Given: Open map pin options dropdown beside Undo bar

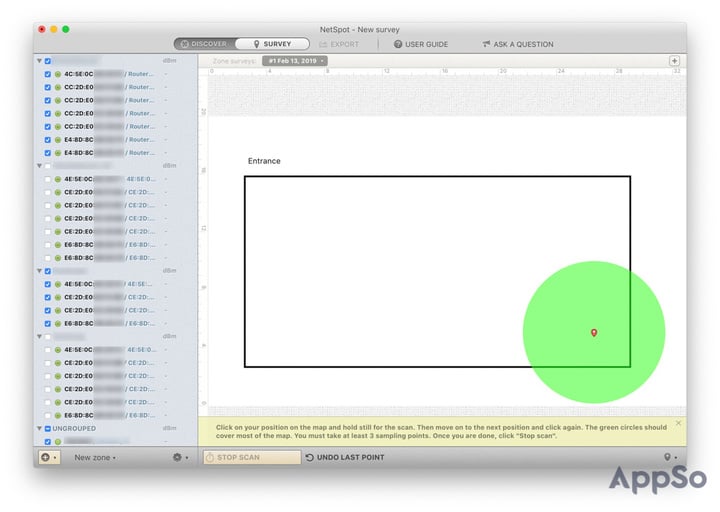Looking at the screenshot, I should point(670,457).
